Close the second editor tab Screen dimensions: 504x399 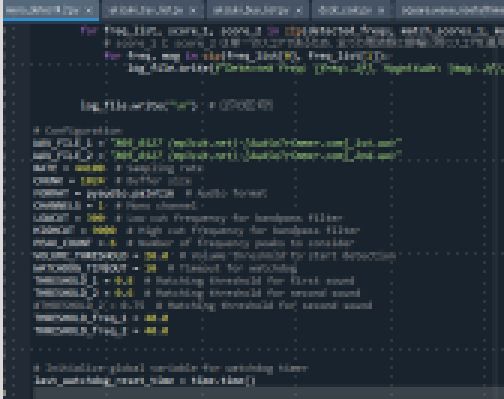point(193,11)
